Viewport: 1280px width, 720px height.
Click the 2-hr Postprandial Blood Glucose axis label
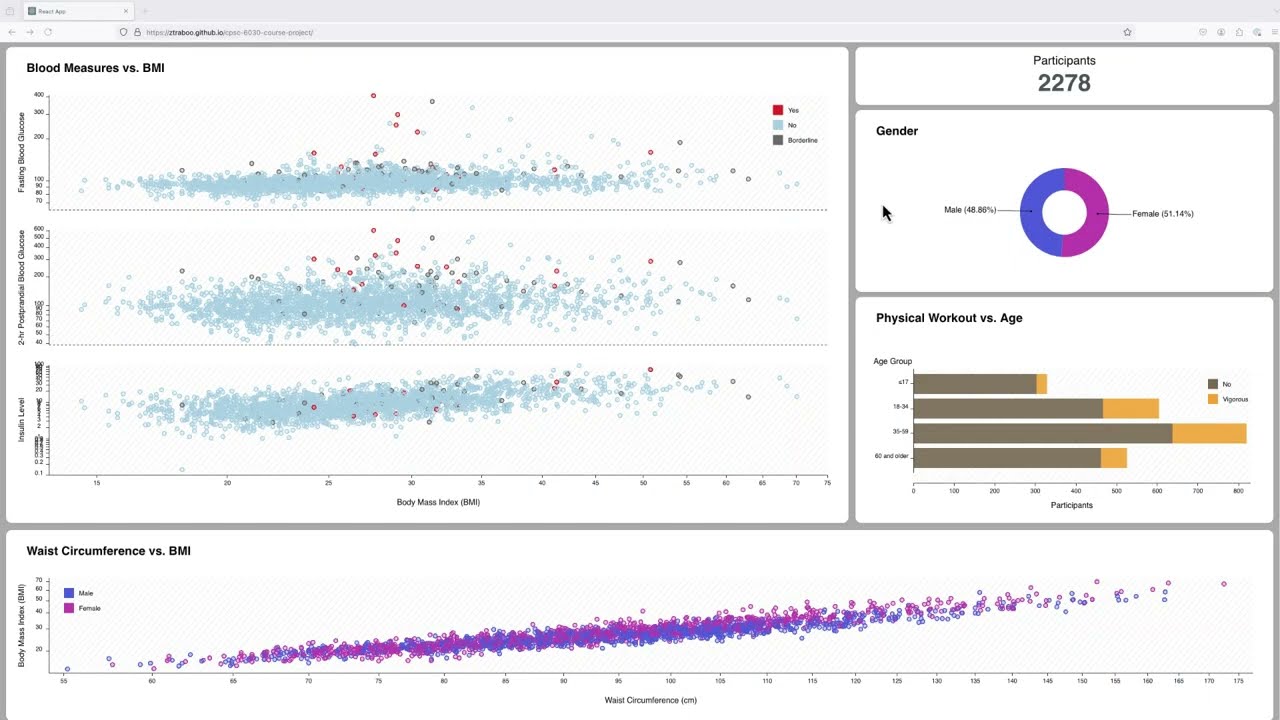pos(22,287)
